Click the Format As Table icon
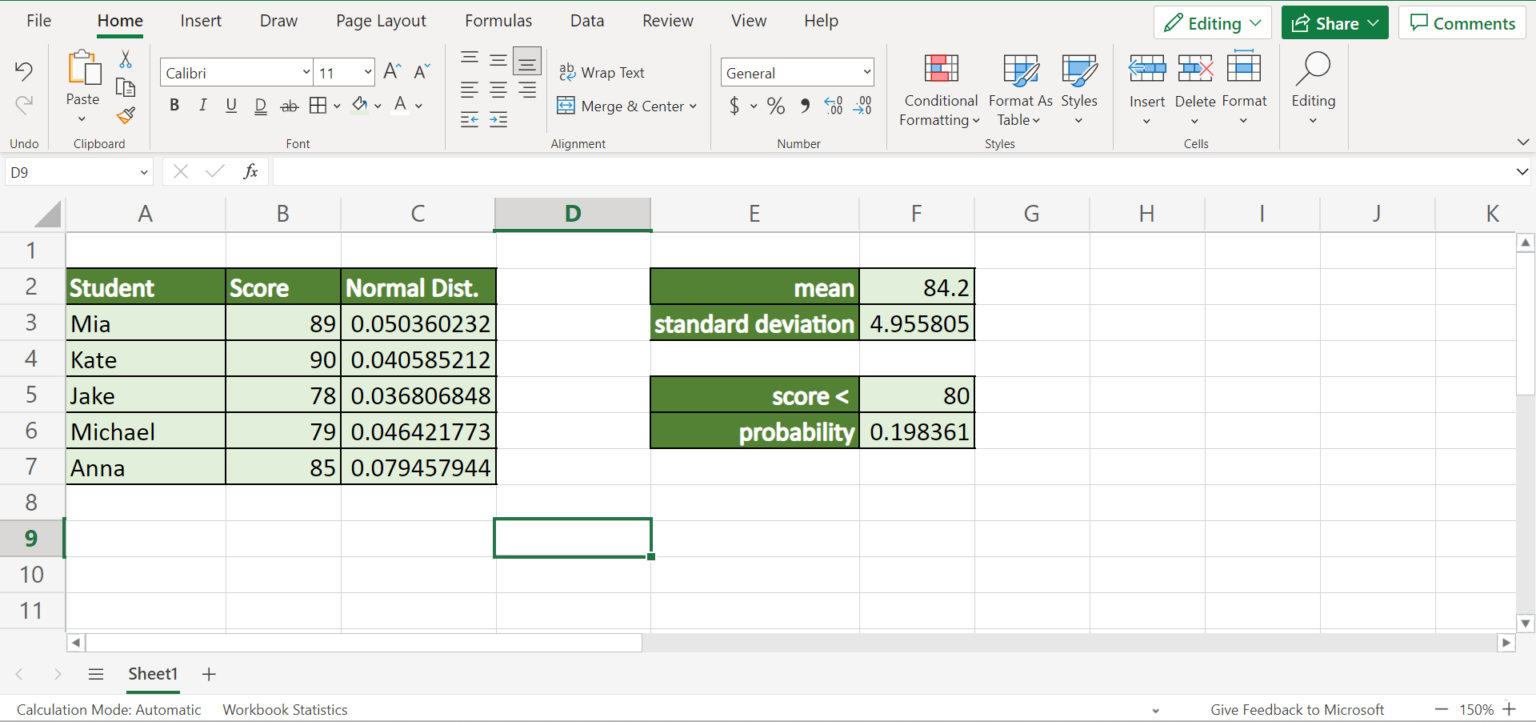The image size is (1536, 722). (x=1019, y=93)
